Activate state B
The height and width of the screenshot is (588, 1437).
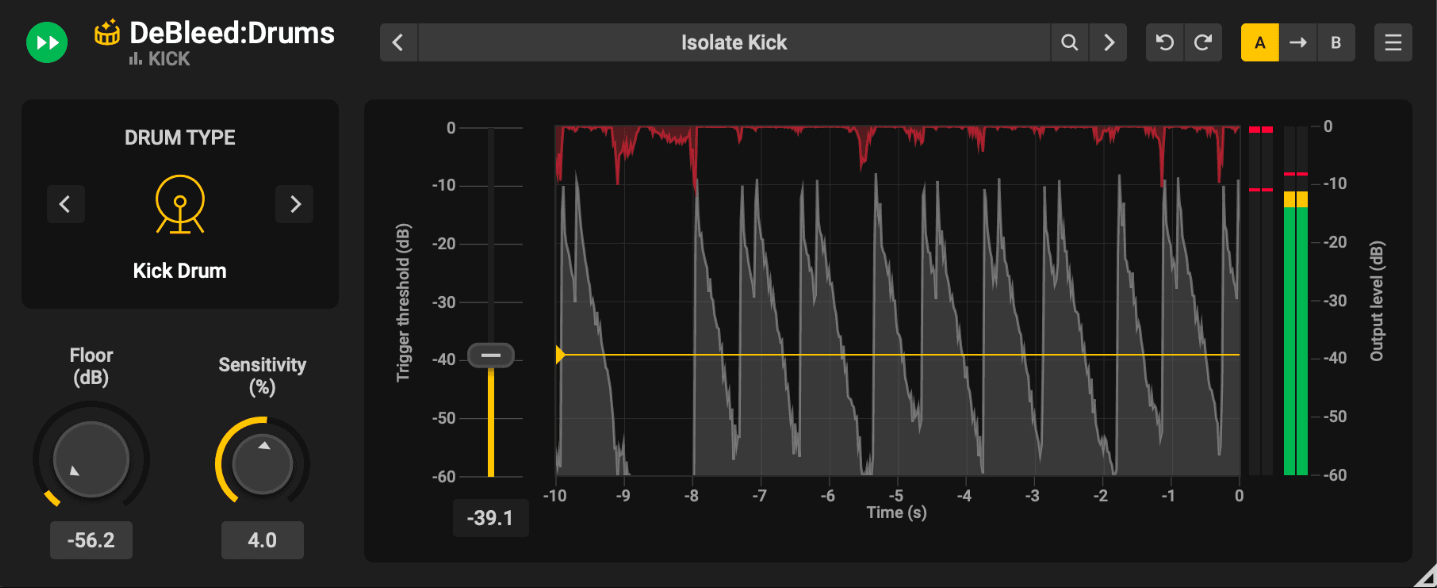1335,43
